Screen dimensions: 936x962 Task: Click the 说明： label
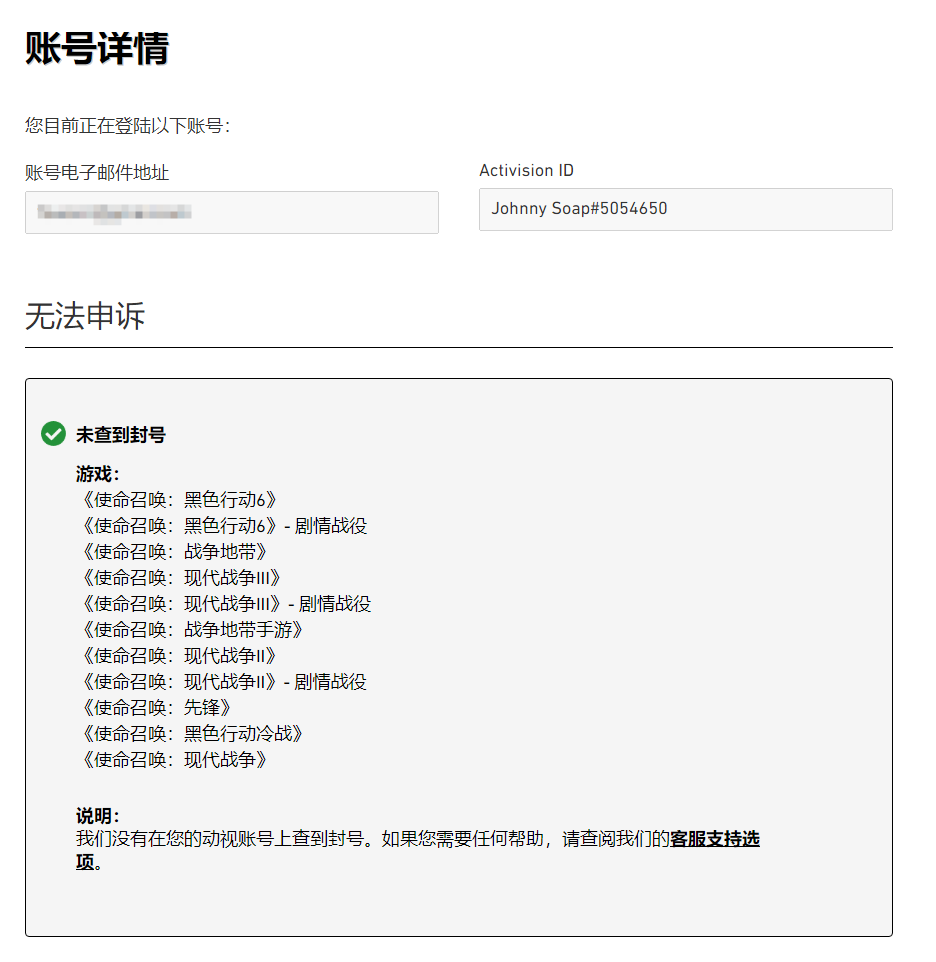(98, 816)
